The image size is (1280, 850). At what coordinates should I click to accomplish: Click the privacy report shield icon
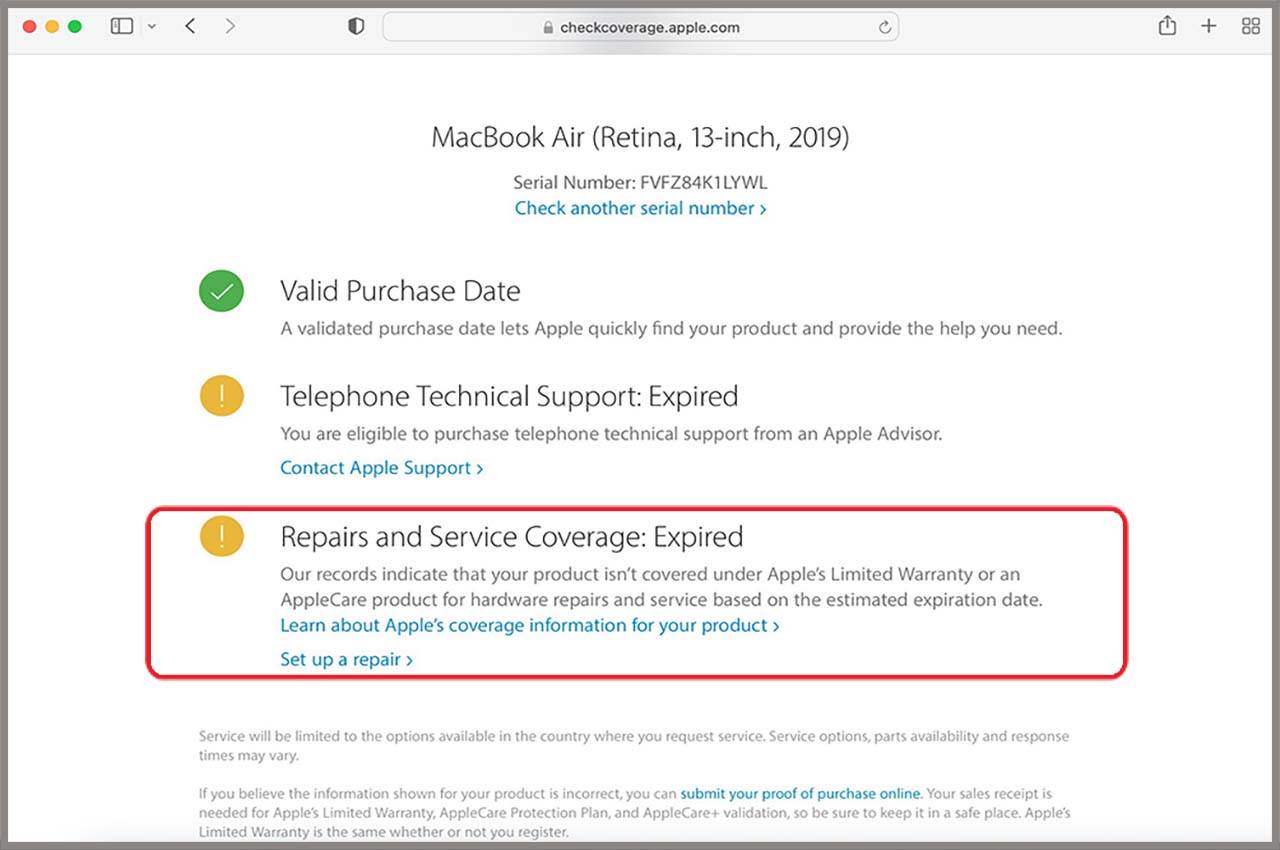click(x=356, y=27)
